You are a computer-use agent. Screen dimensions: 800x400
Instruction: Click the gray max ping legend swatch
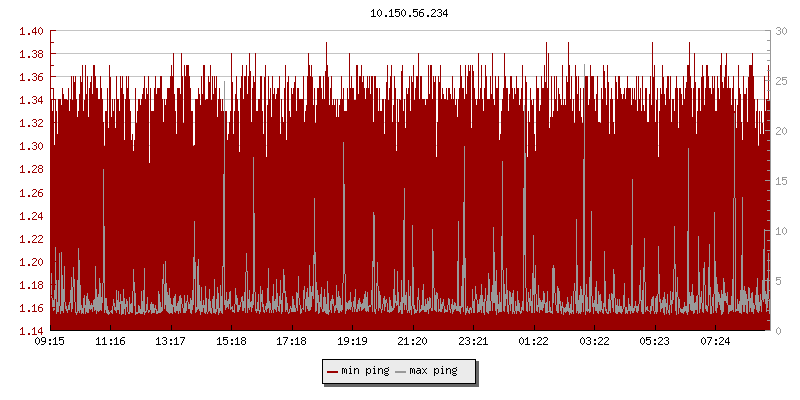point(401,371)
